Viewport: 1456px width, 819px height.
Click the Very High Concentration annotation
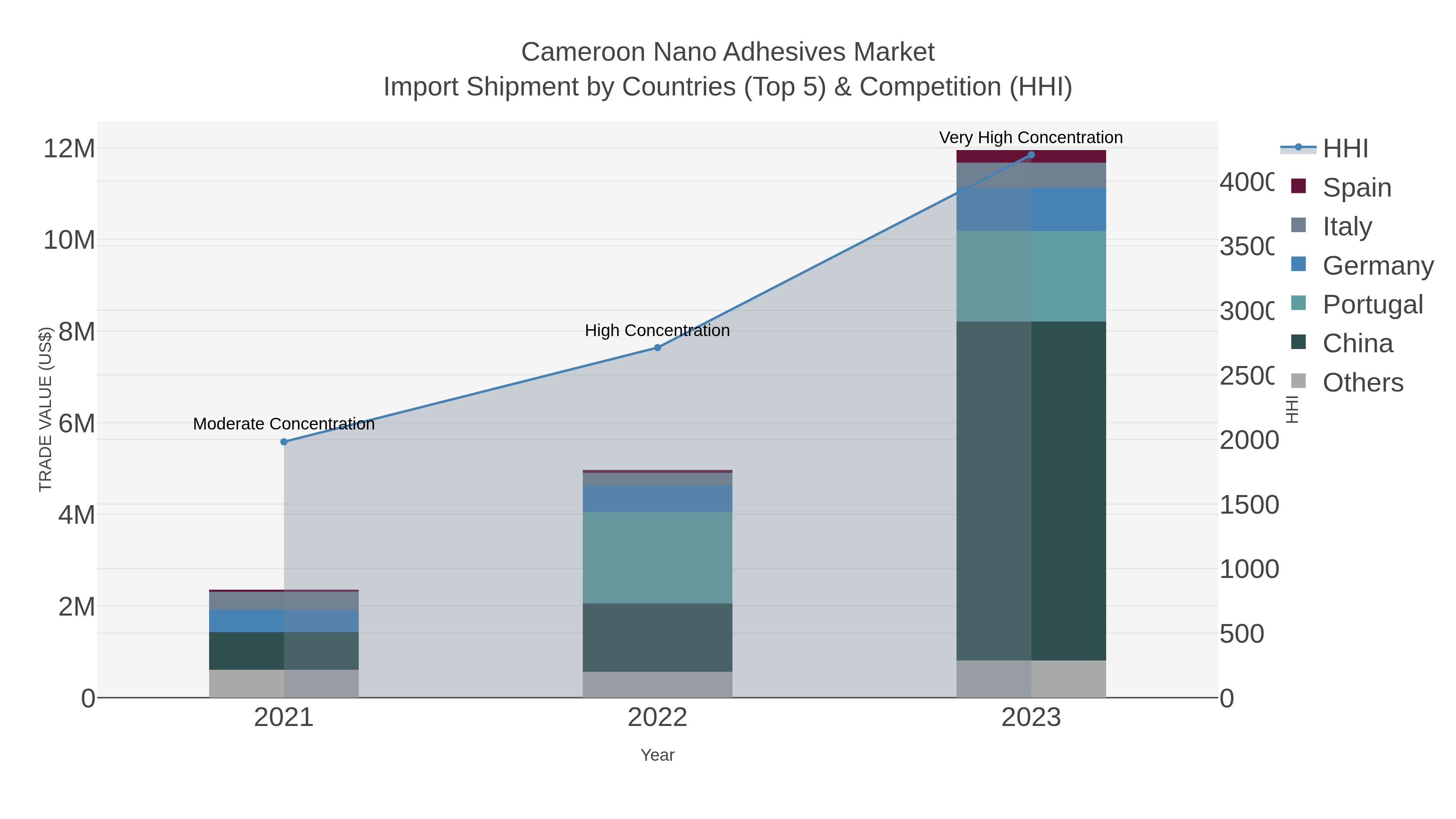click(x=1031, y=138)
